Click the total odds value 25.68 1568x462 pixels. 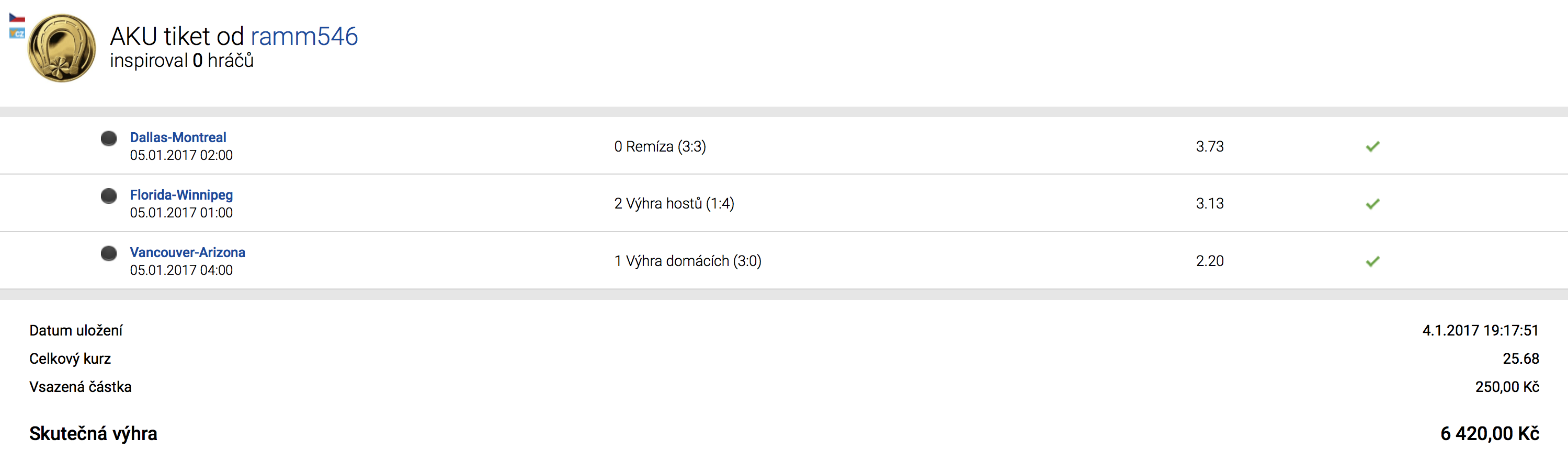[x=1520, y=359]
